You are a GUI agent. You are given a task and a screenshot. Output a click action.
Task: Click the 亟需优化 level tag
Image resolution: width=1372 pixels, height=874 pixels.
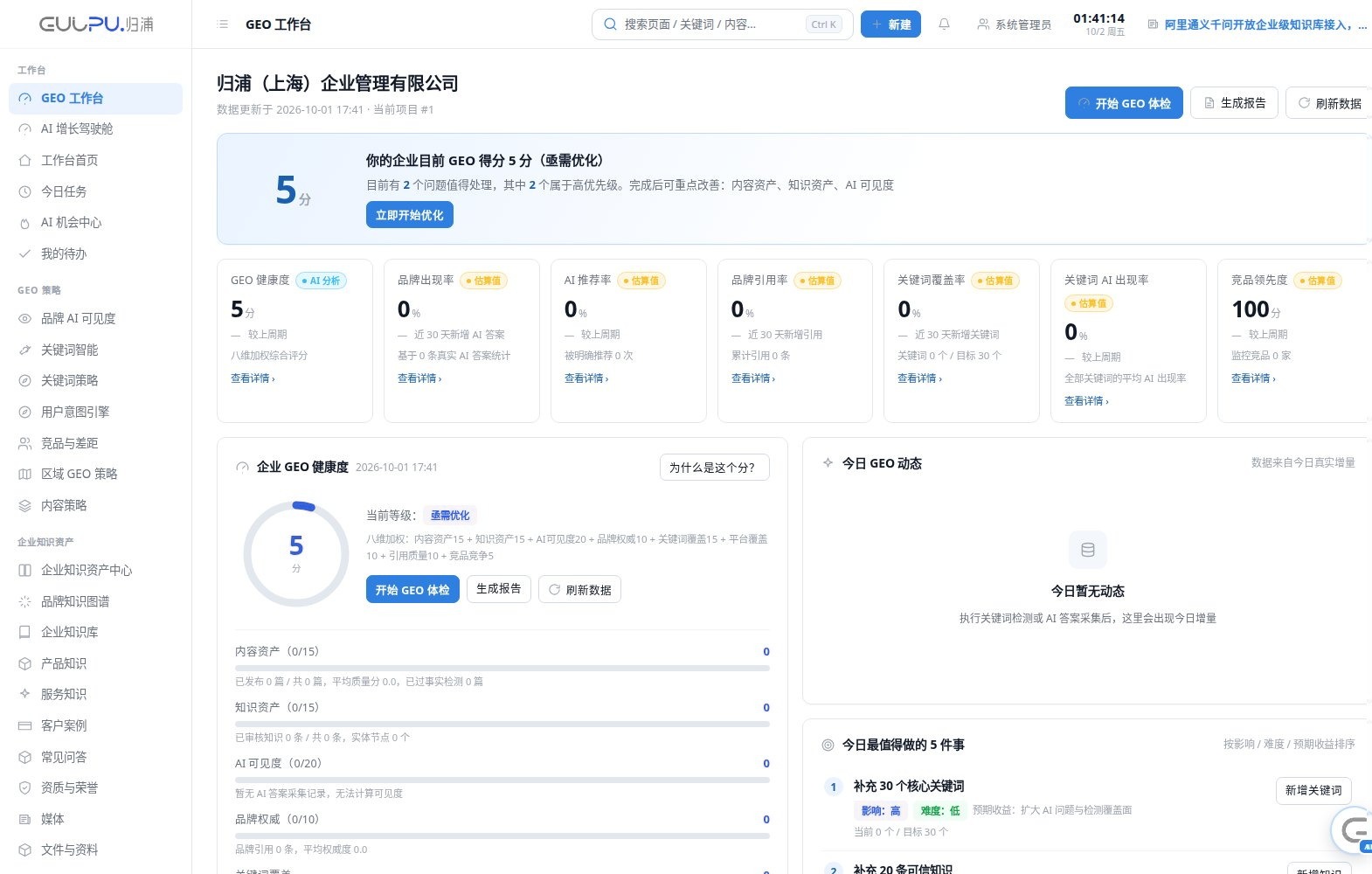pos(450,516)
